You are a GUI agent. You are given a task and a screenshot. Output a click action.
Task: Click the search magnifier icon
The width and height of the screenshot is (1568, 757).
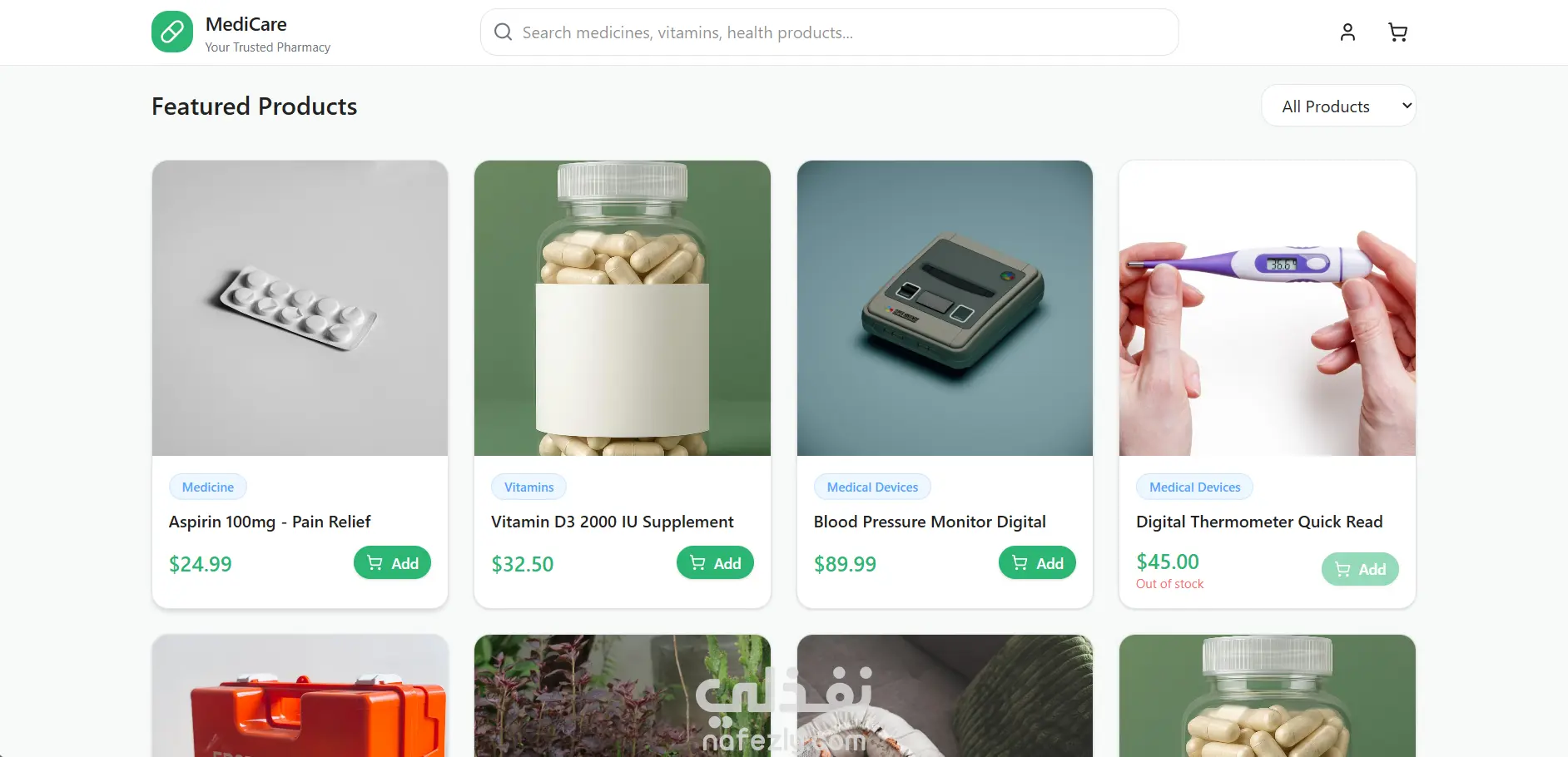(503, 32)
